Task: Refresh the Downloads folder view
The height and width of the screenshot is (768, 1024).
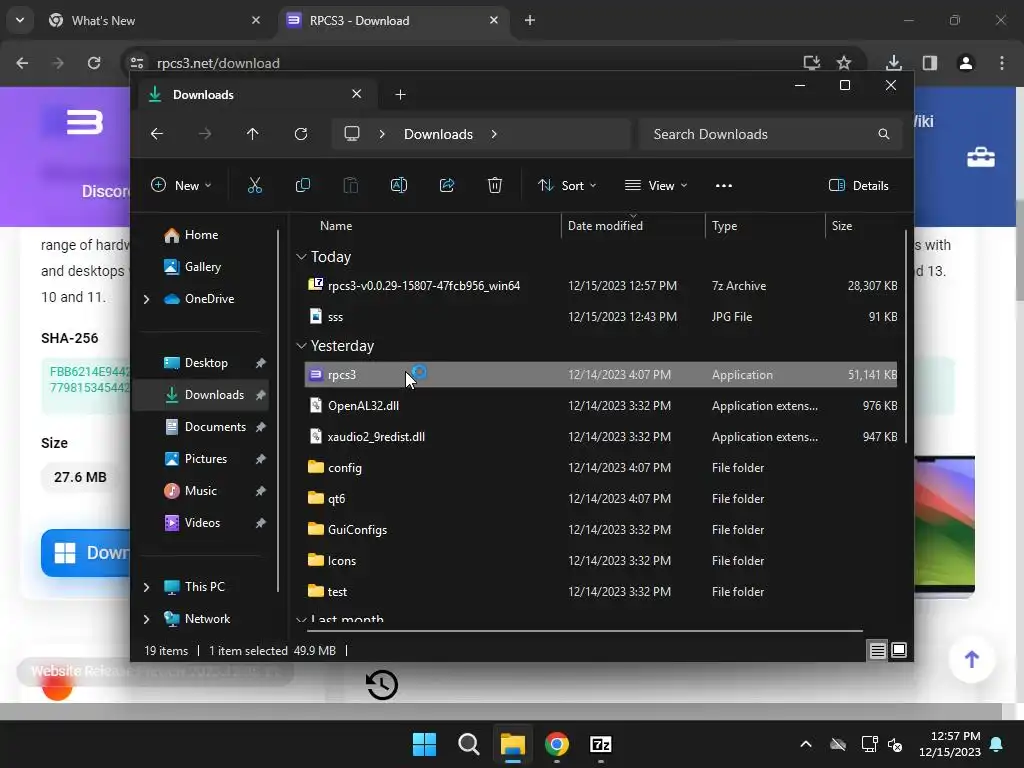Action: (300, 134)
